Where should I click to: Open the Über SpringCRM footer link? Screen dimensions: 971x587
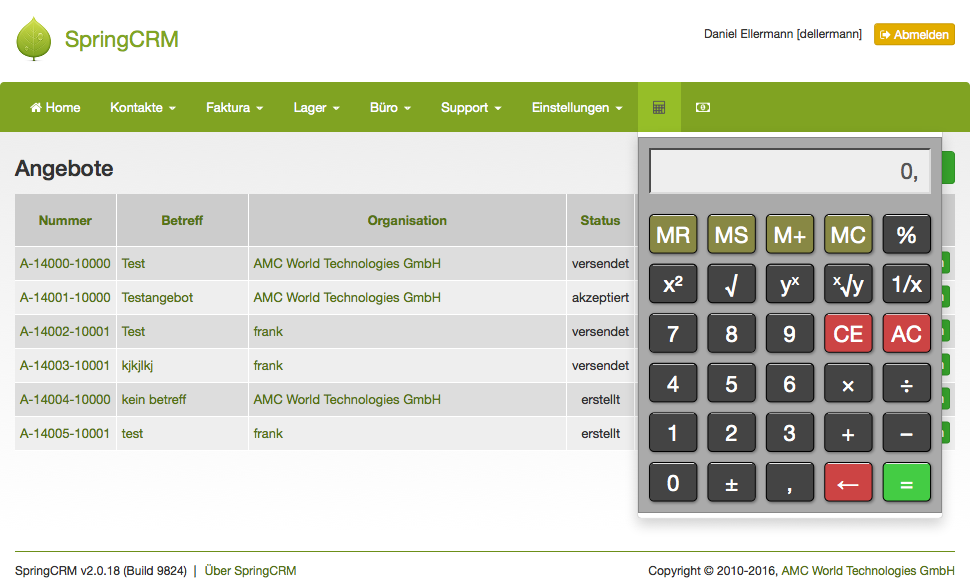point(250,570)
